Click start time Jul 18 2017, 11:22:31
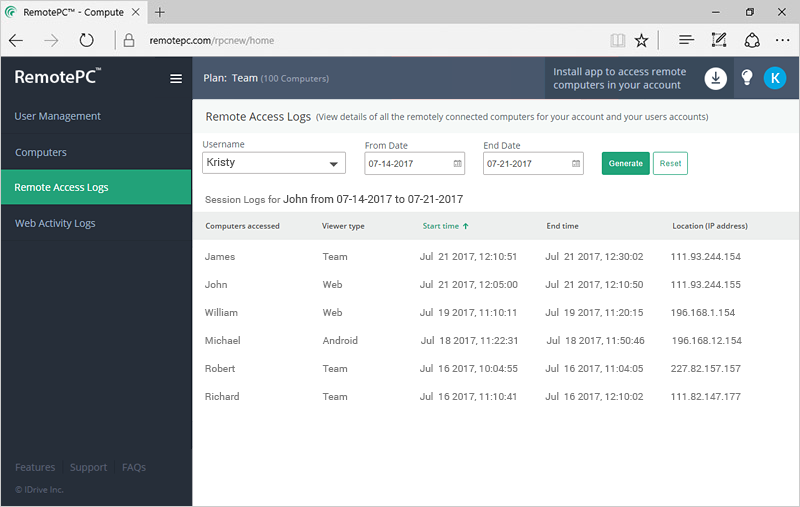This screenshot has height=507, width=800. click(469, 341)
